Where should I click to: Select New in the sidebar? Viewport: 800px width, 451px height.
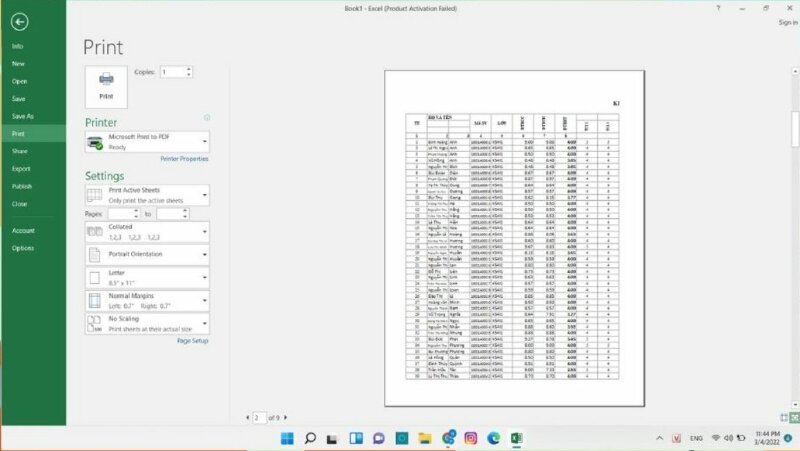pyautogui.click(x=18, y=64)
